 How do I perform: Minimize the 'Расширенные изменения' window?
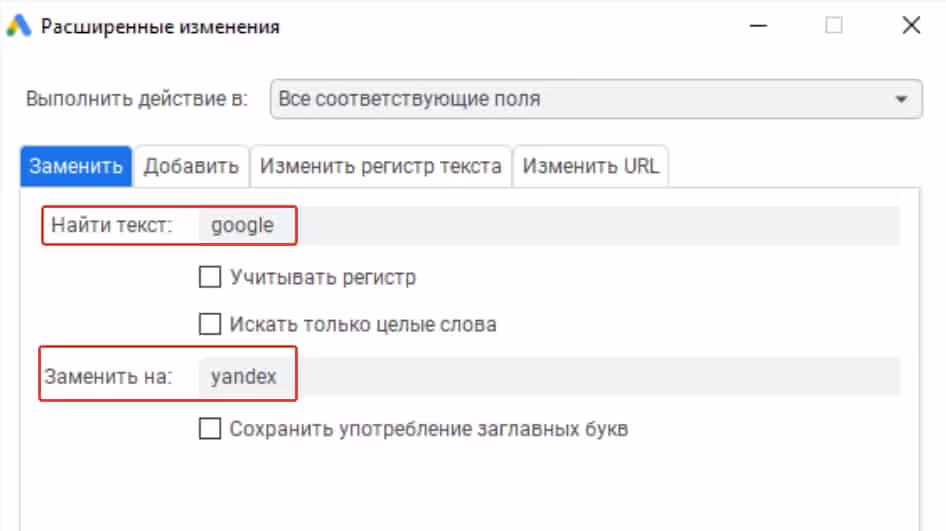(x=758, y=25)
